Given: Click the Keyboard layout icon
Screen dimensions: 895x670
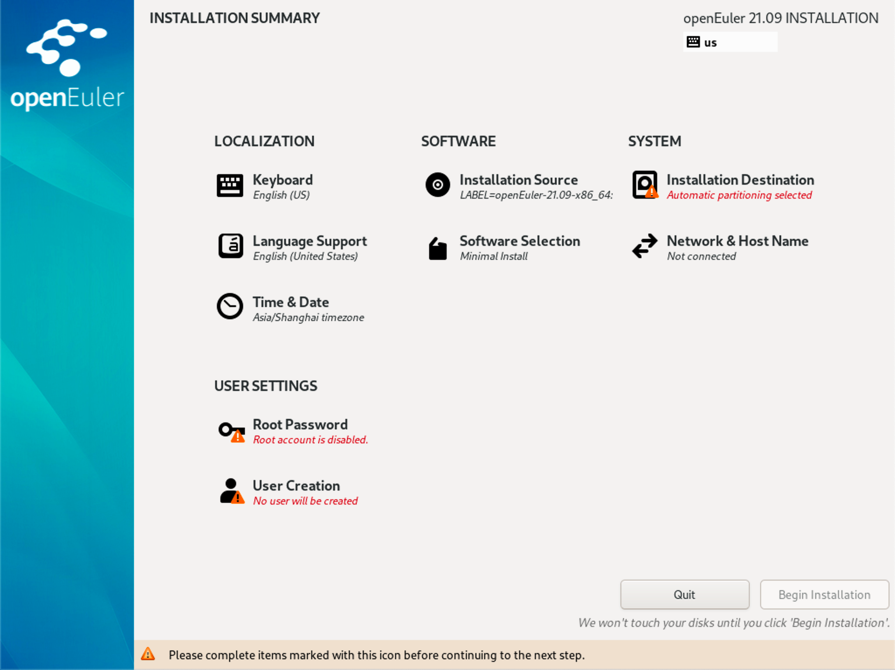Looking at the screenshot, I should 230,186.
